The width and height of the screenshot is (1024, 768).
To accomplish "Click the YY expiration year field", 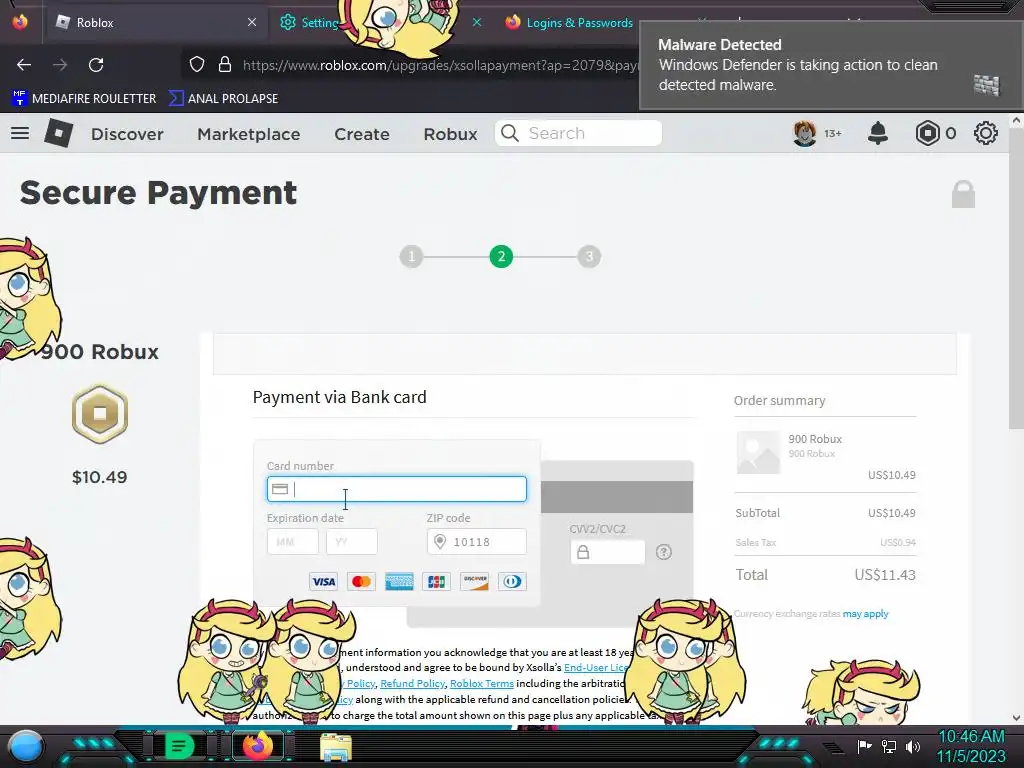I will pos(351,541).
